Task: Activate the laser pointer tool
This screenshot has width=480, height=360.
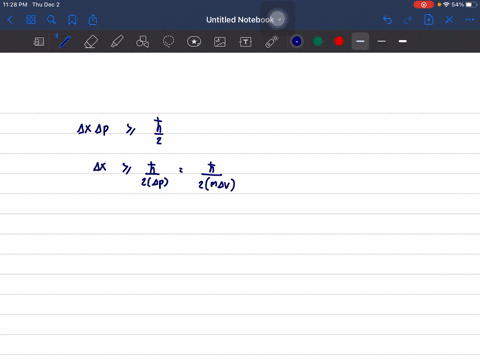Action: tap(272, 42)
